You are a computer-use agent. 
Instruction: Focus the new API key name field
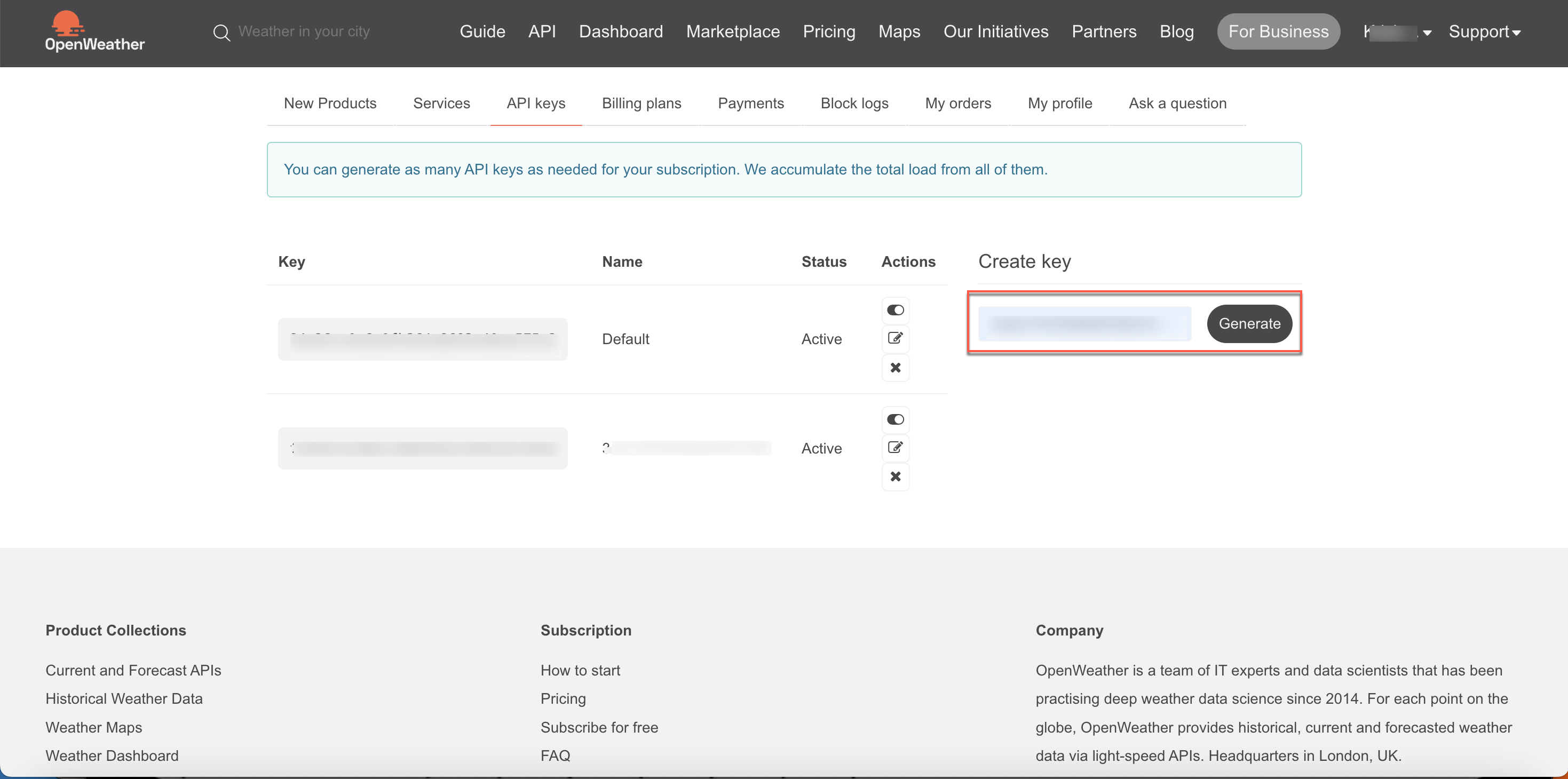pos(1084,324)
